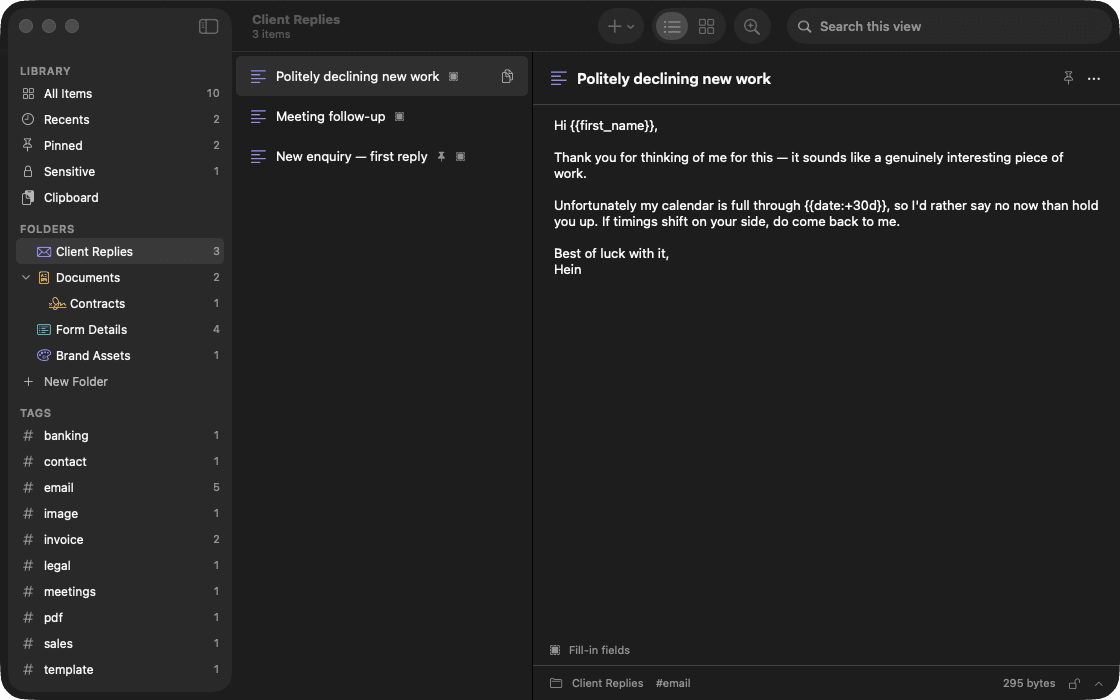Copy Politely declining new work to clipboard

pyautogui.click(x=507, y=76)
